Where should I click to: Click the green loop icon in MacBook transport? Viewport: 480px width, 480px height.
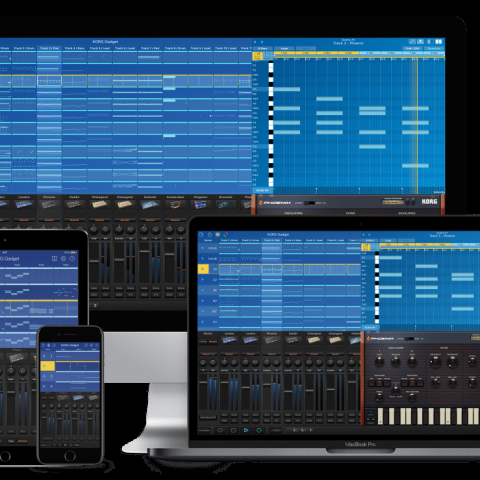259,430
